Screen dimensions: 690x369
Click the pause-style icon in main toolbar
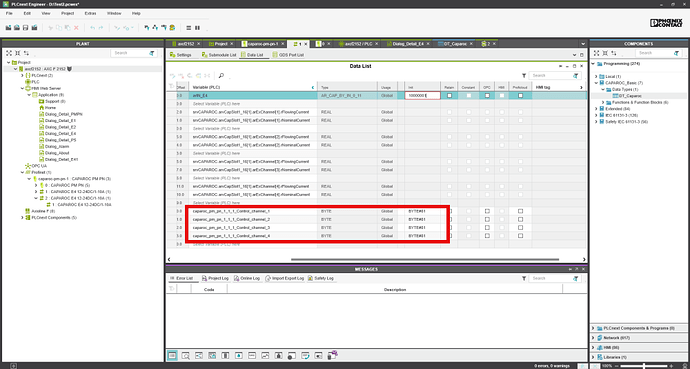click(197, 28)
